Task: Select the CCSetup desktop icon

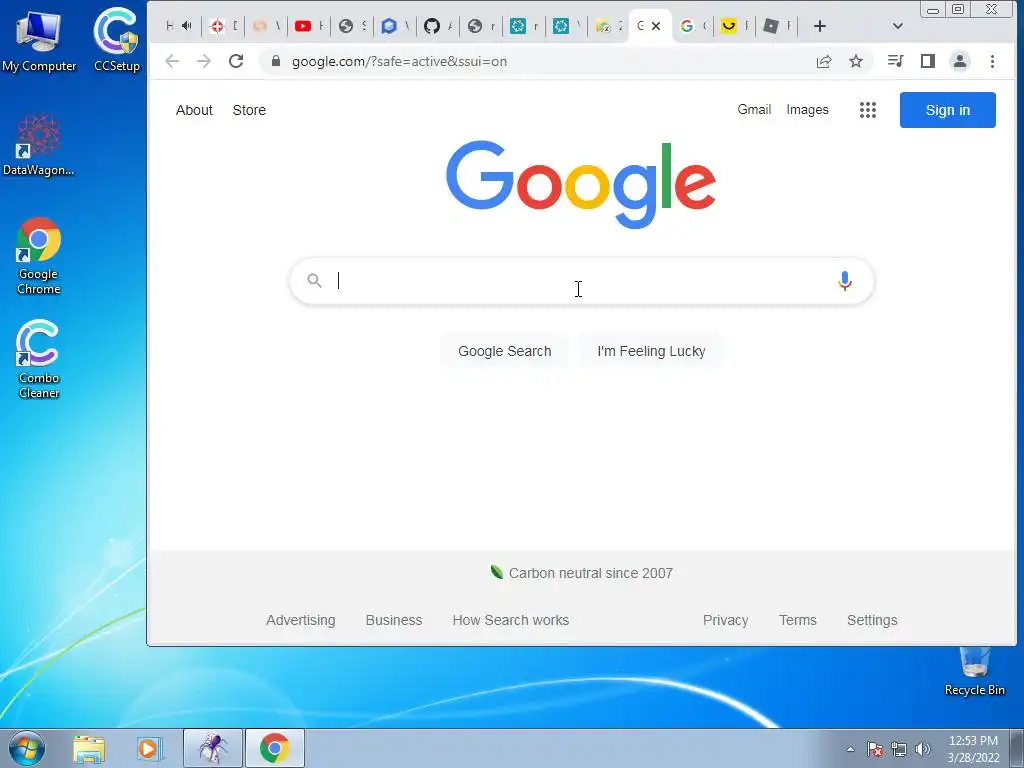Action: point(116,40)
